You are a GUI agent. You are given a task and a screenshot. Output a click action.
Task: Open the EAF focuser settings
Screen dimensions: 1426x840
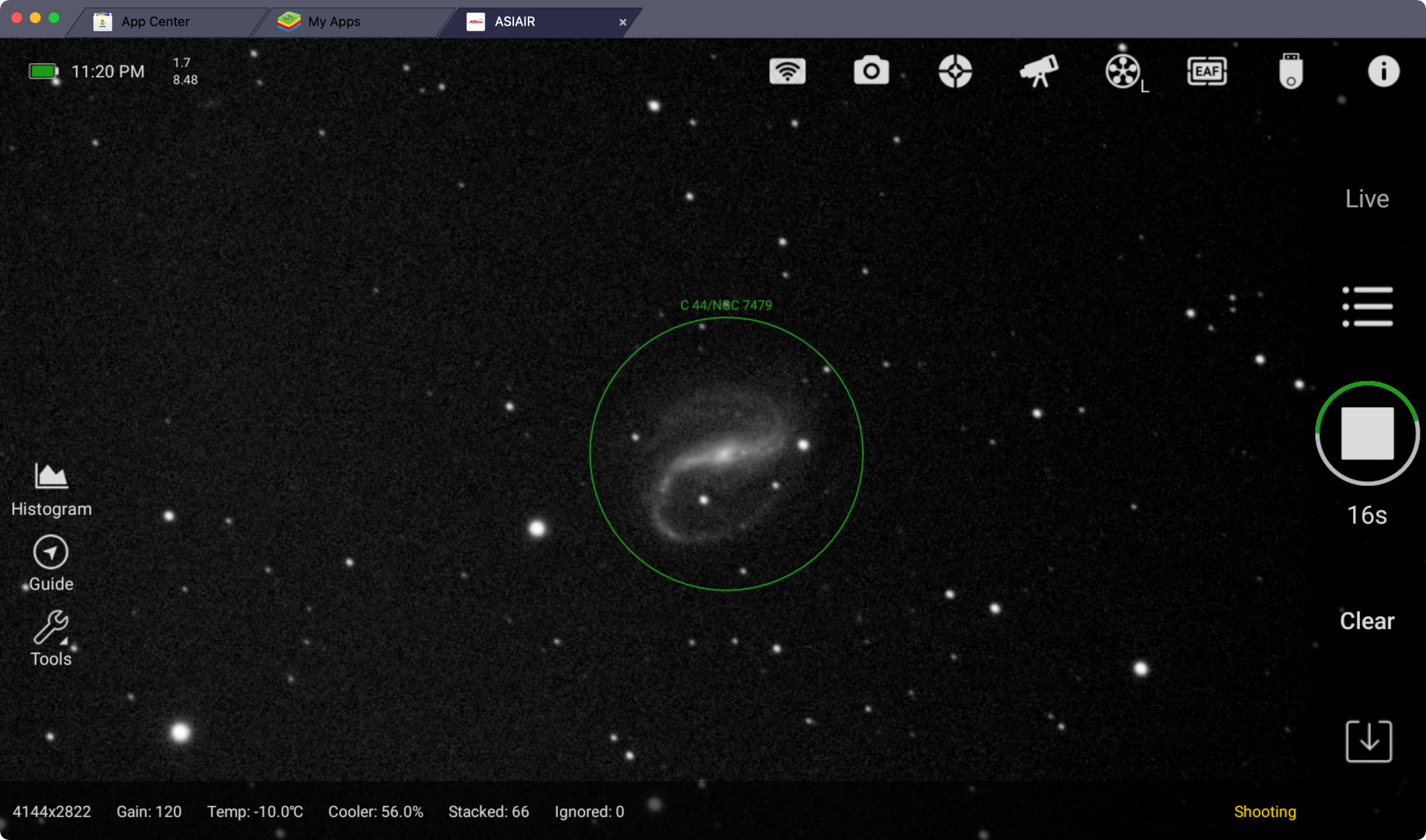(1207, 71)
